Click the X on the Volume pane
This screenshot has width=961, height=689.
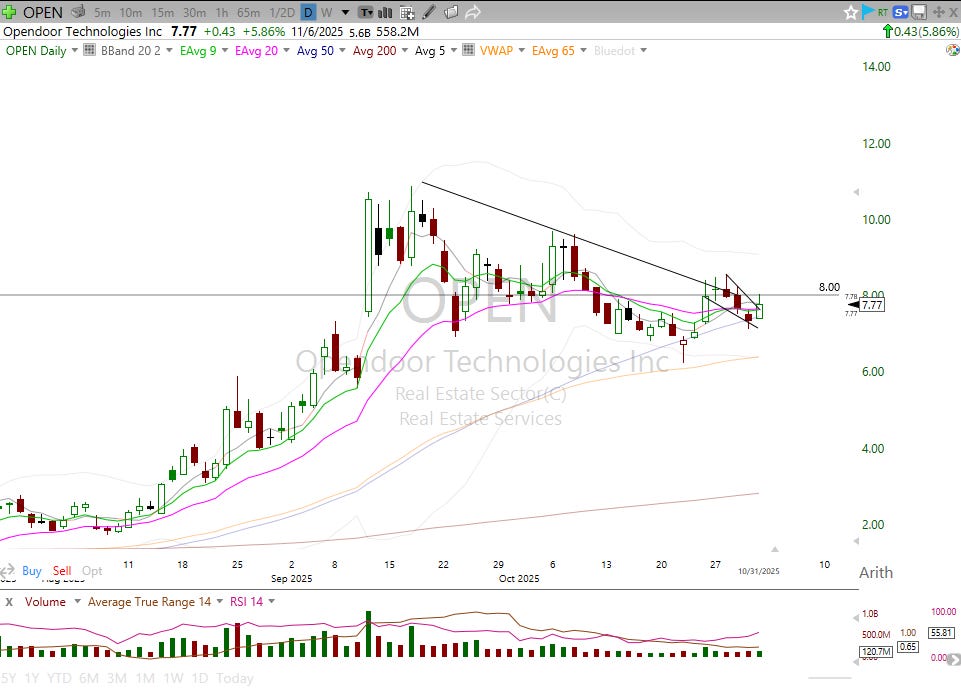pos(9,602)
